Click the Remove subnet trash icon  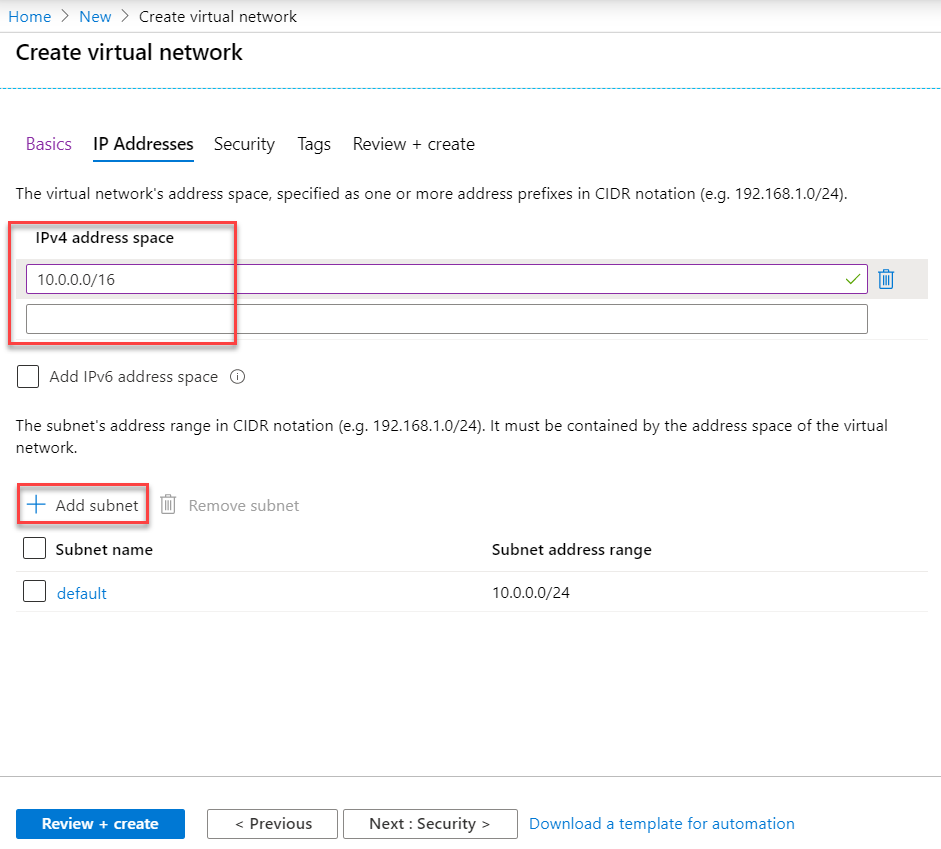point(168,505)
